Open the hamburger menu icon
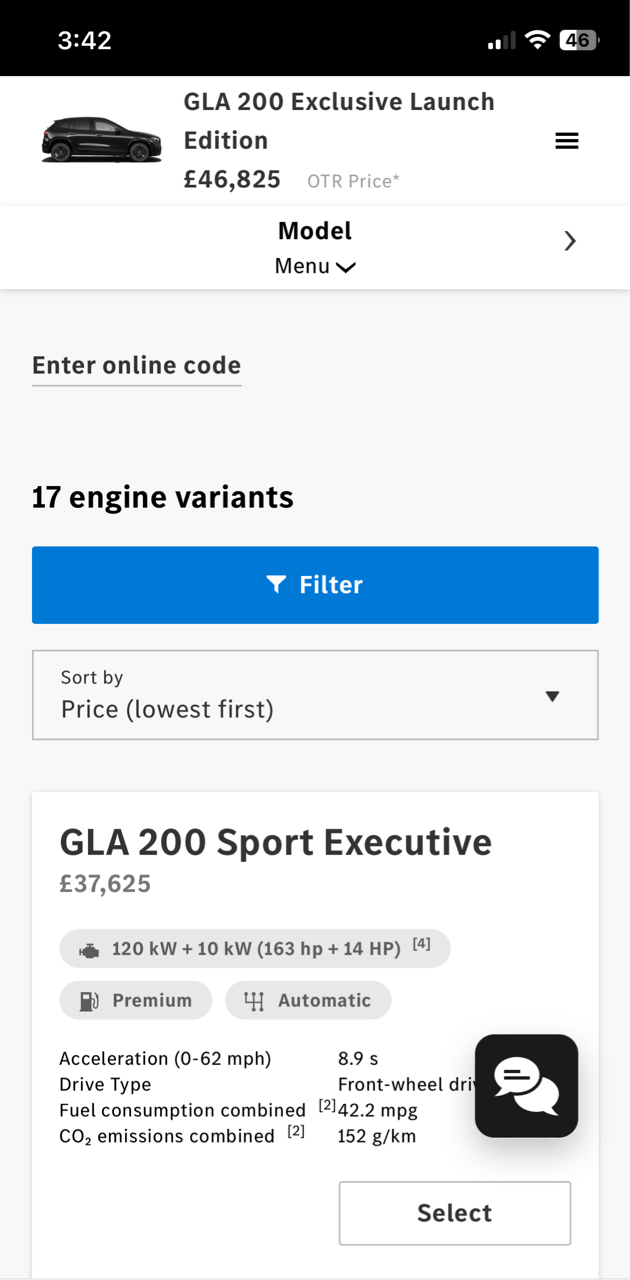 point(566,141)
